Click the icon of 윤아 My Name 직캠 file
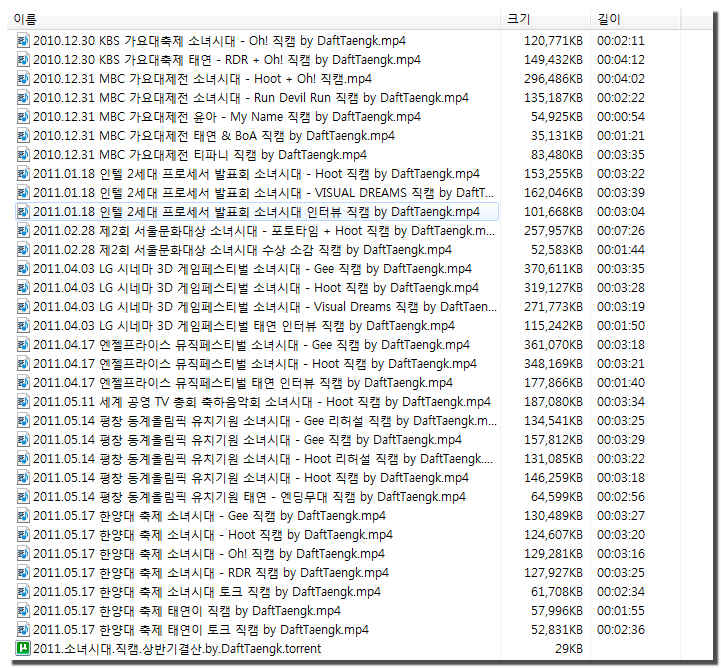 click(x=23, y=117)
